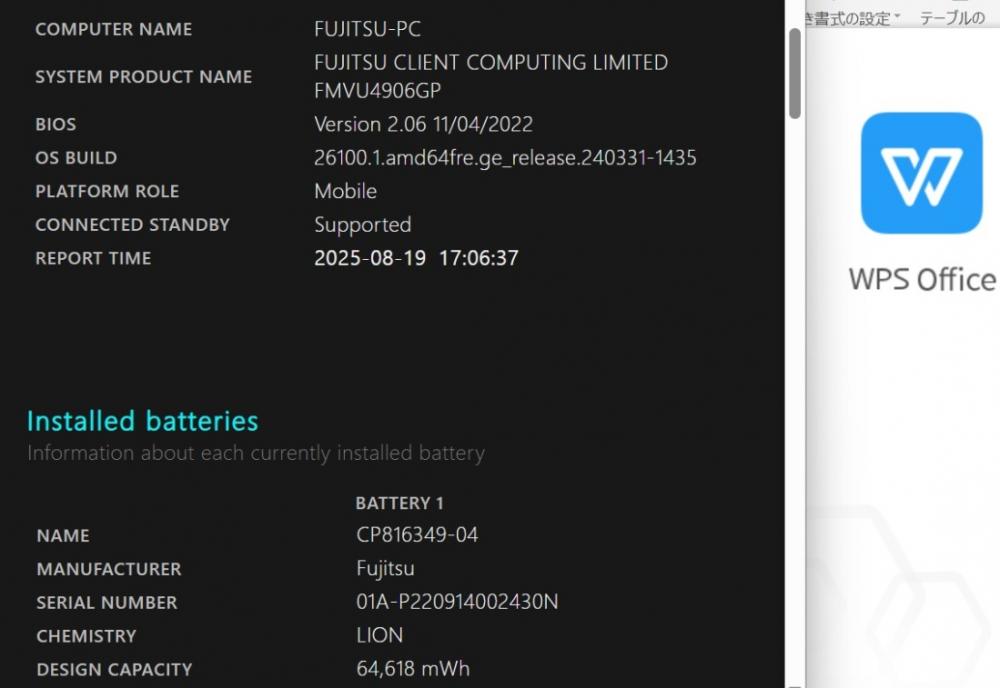1000x688 pixels.
Task: Select the Version 2.06 11/04/2022 value
Action: (423, 124)
